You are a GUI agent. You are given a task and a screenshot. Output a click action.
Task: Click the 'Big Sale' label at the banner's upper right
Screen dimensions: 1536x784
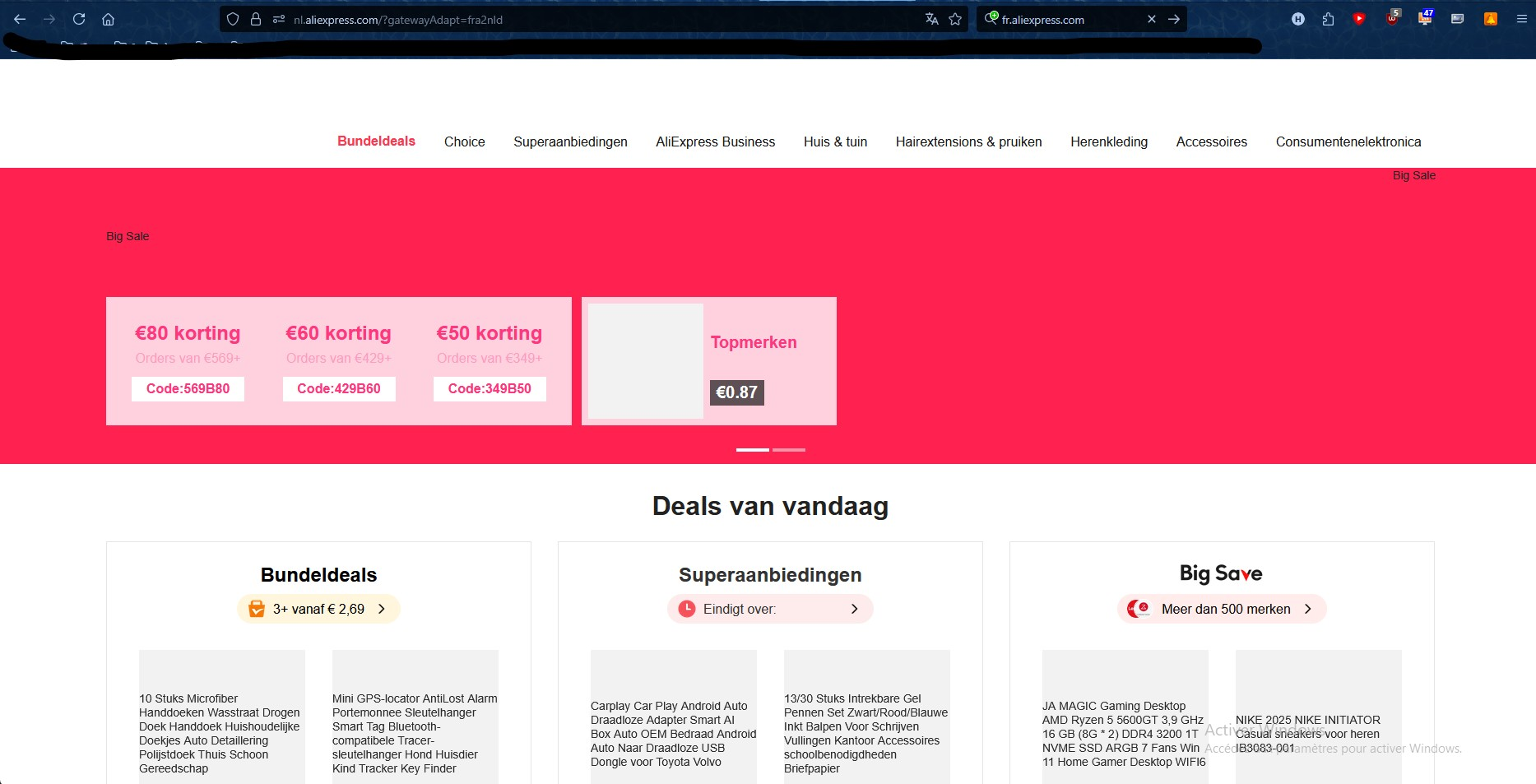point(1414,175)
